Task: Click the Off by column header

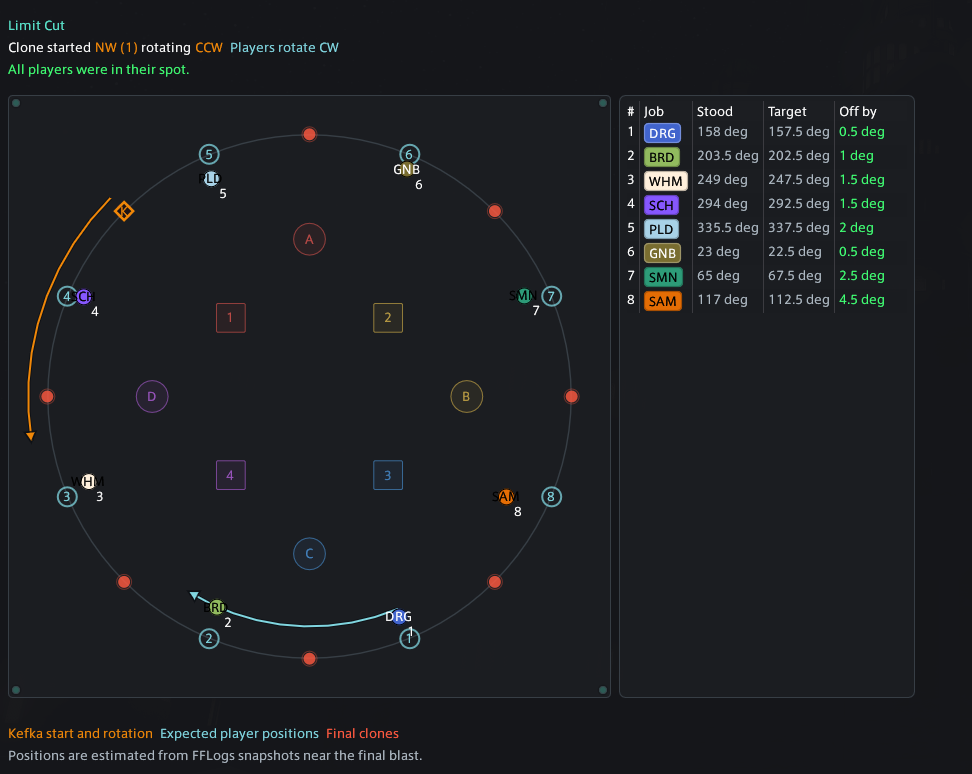Action: tap(858, 112)
